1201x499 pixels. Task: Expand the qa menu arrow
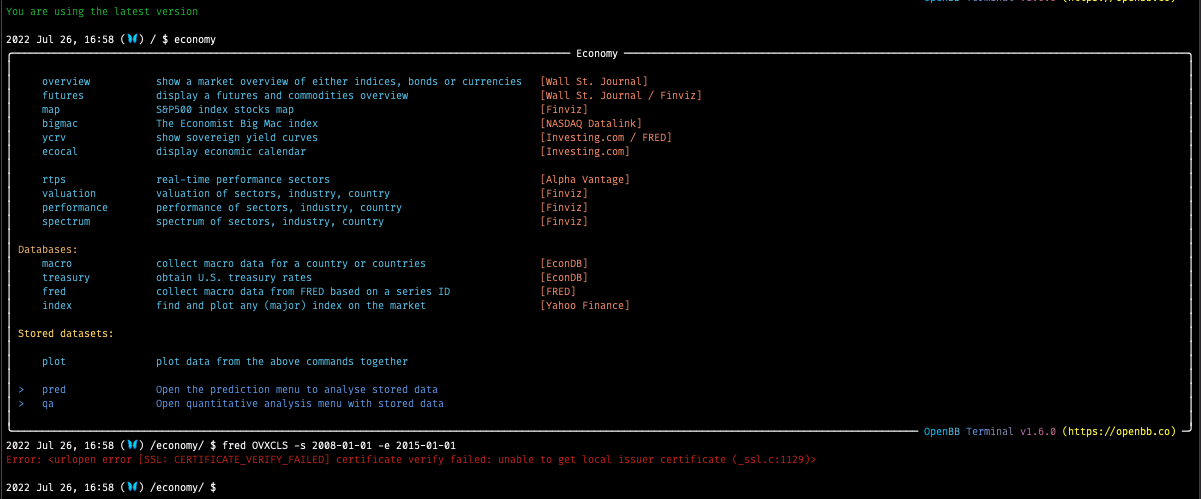click(21, 403)
